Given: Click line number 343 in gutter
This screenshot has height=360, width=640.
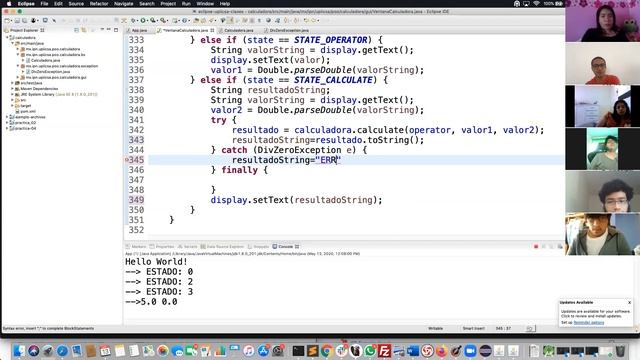Looking at the screenshot, I should point(136,140).
